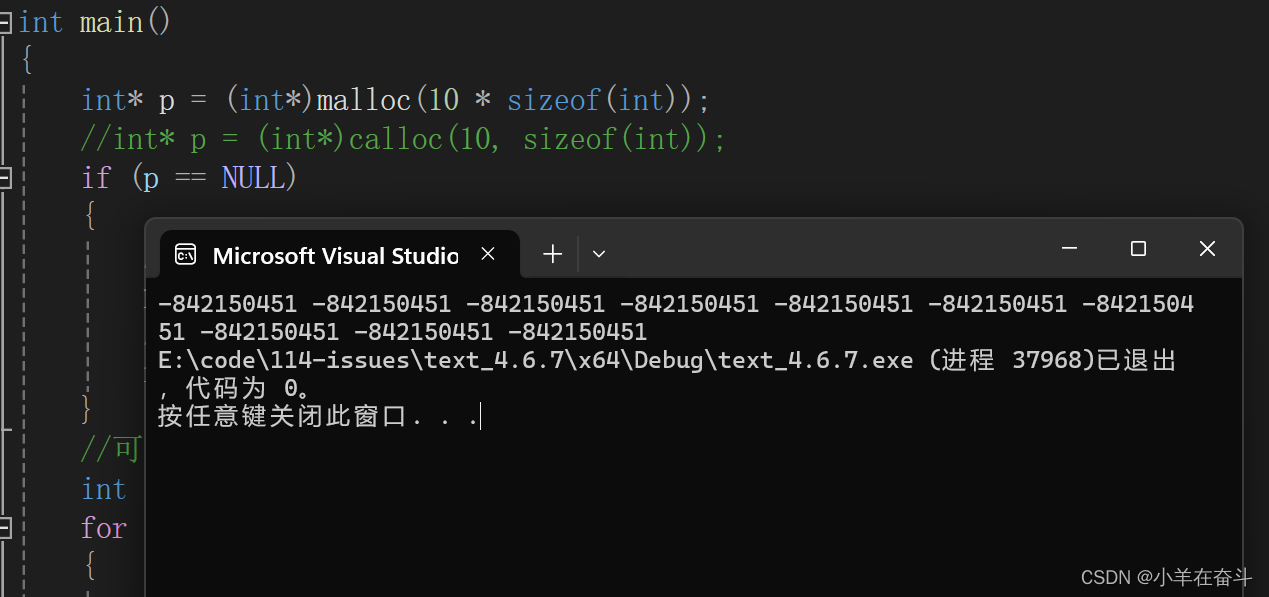Open a new console tab with plus
Viewport: 1269px width, 597px height.
tap(552, 254)
